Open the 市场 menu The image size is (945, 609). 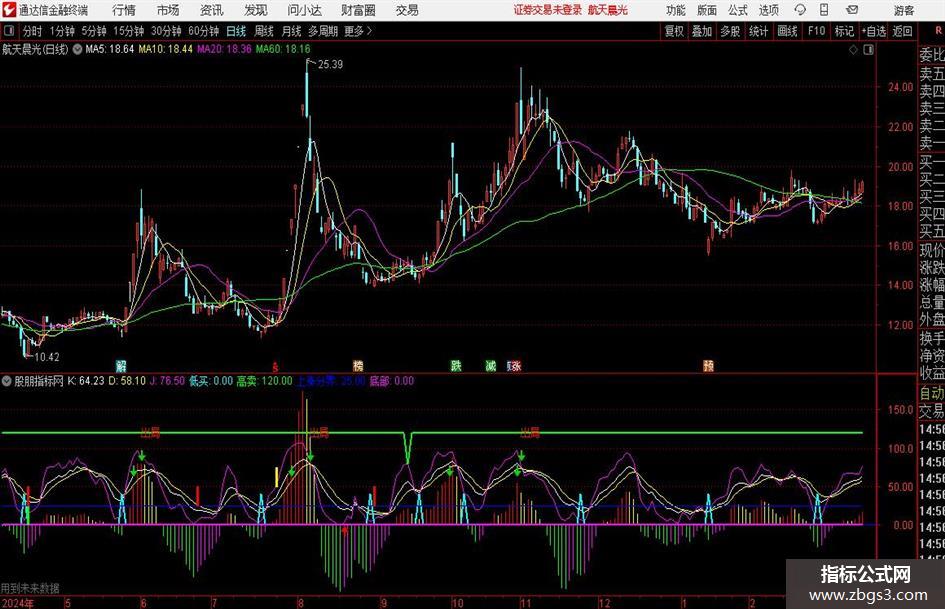[168, 10]
